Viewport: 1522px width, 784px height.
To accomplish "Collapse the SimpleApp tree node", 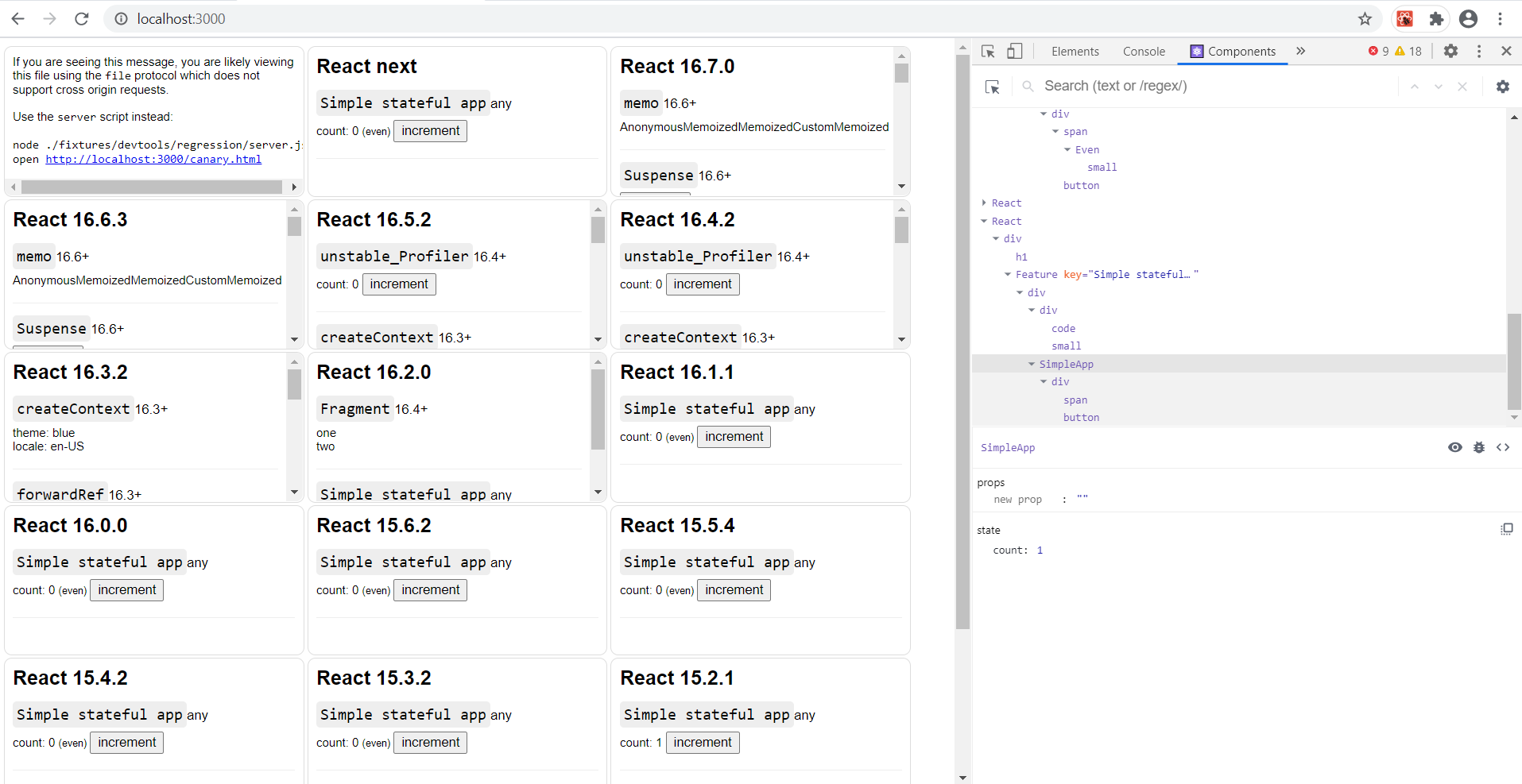I will (1032, 364).
